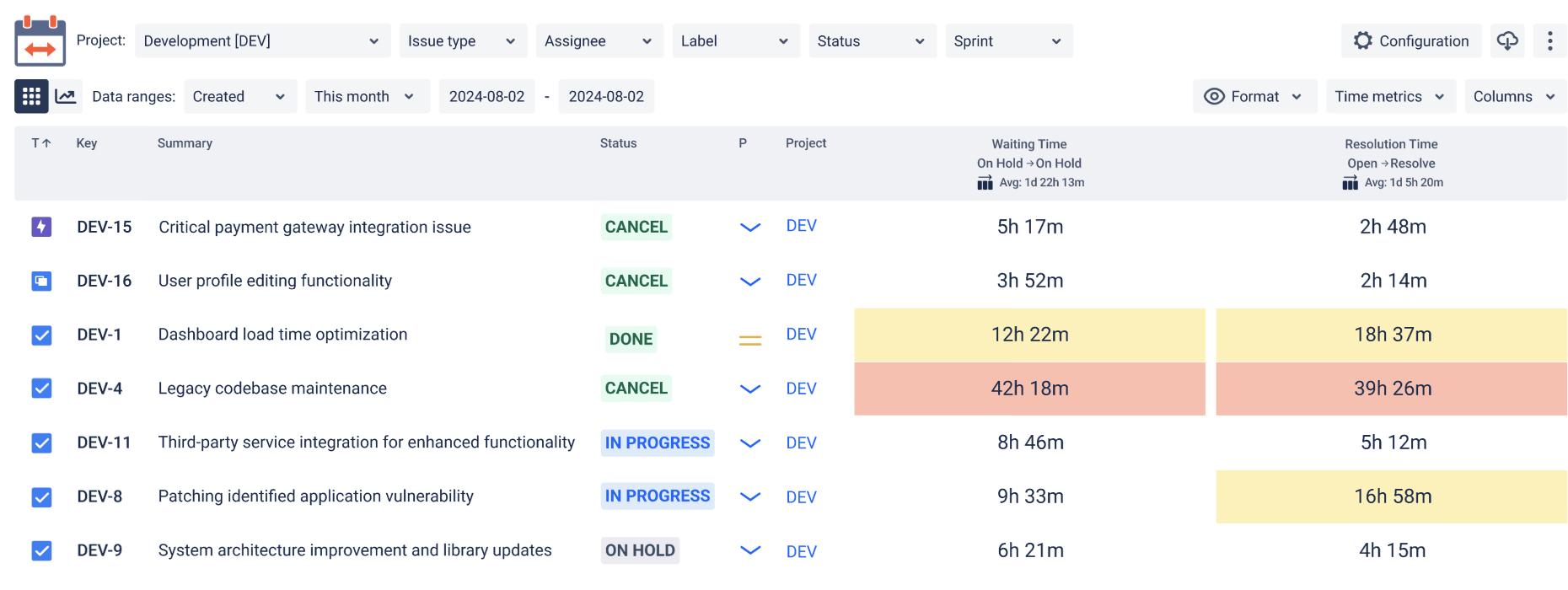Screen dimensions: 1568x590
Task: Switch to grid table view icon
Action: pos(31,96)
